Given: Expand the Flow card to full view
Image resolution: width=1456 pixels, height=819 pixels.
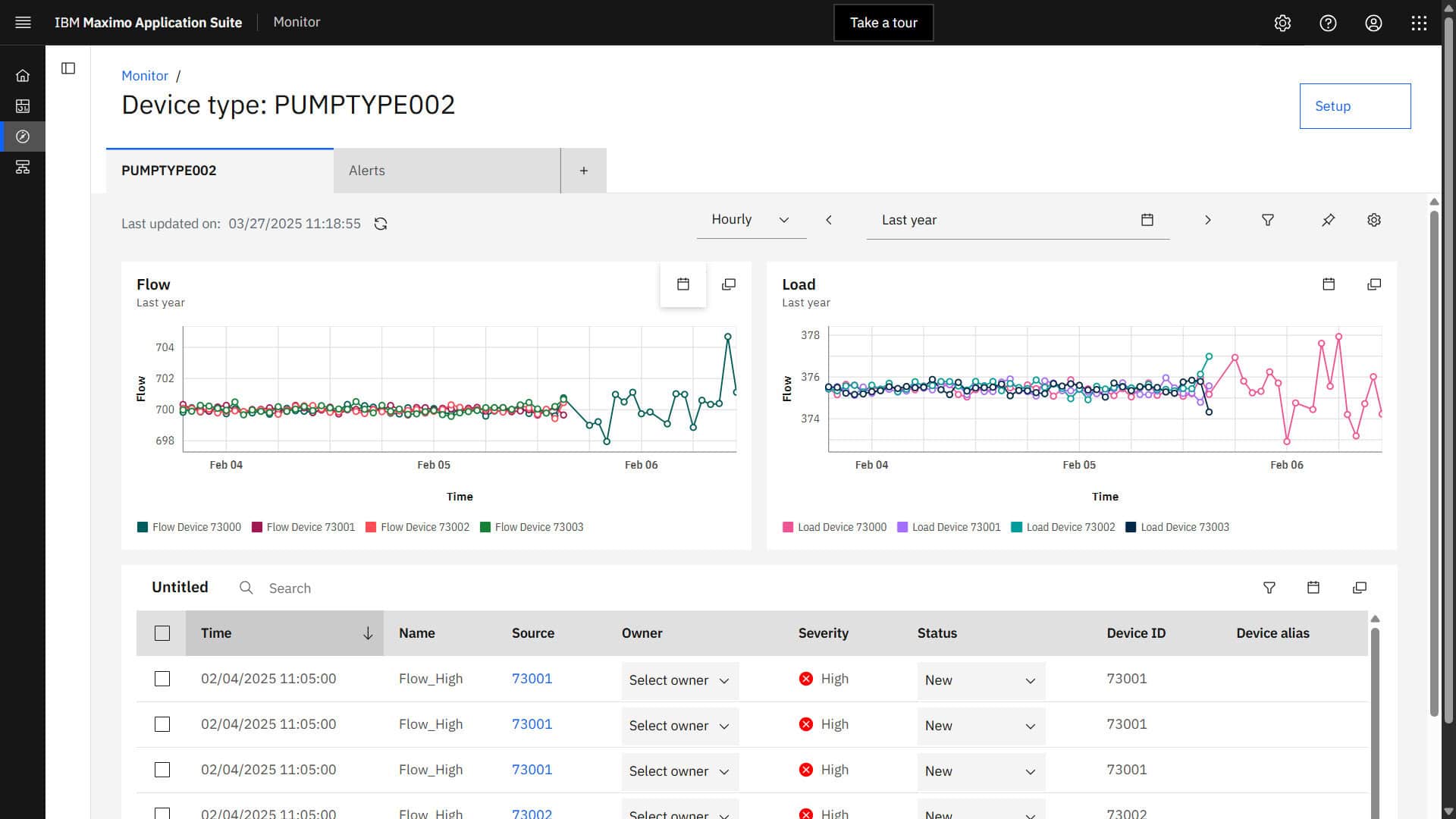Looking at the screenshot, I should (x=728, y=284).
